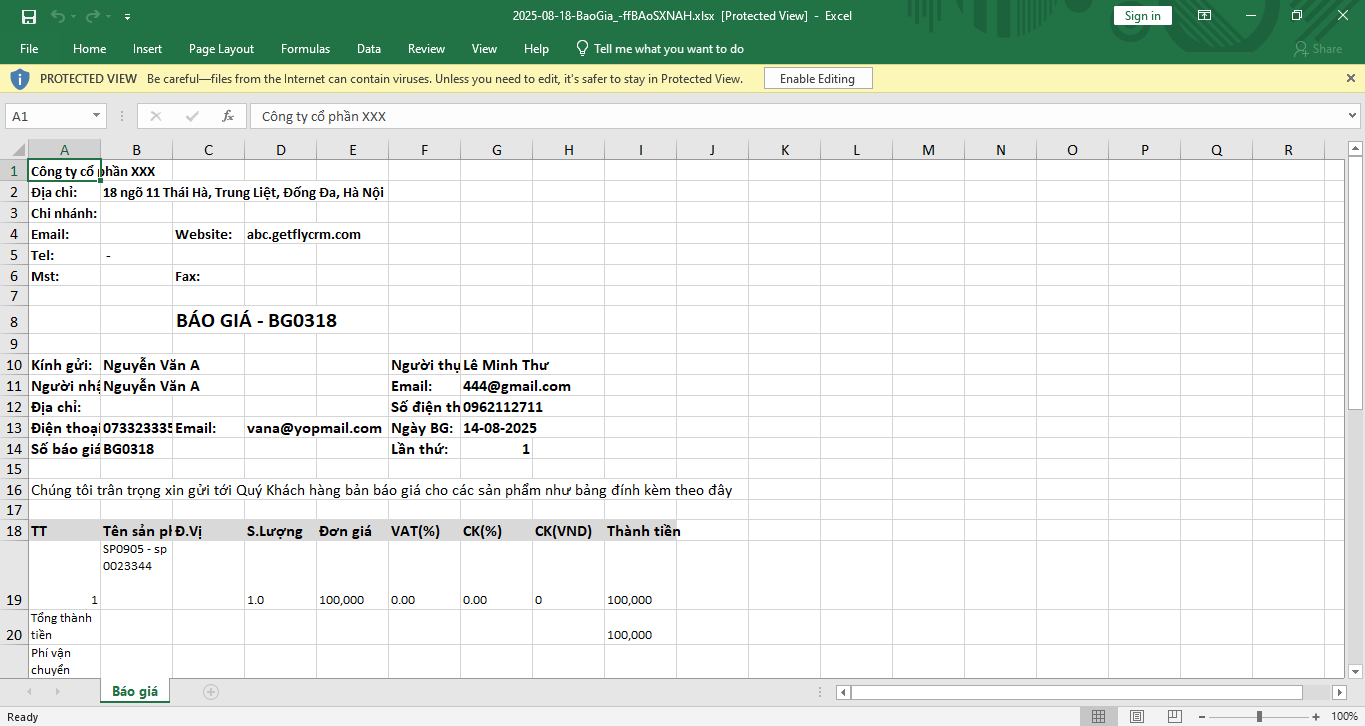Switch to Page Break Preview icon
1365x726 pixels.
[1174, 716]
